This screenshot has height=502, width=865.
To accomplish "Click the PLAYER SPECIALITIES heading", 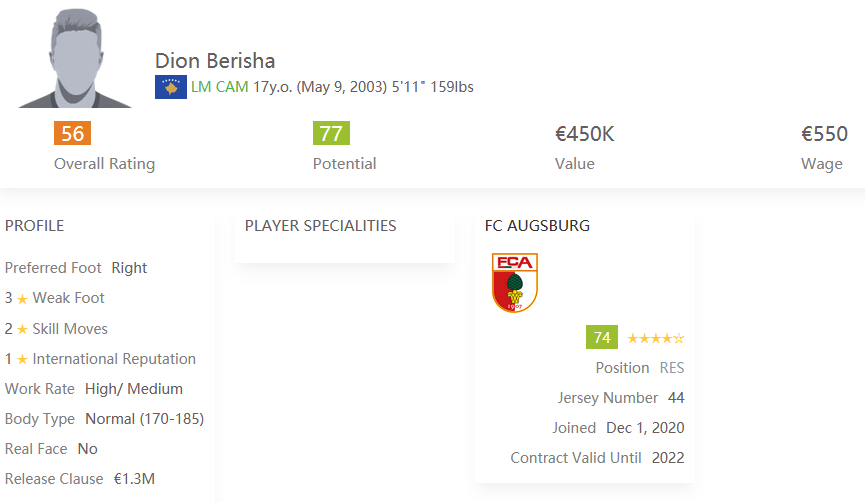I will [320, 226].
